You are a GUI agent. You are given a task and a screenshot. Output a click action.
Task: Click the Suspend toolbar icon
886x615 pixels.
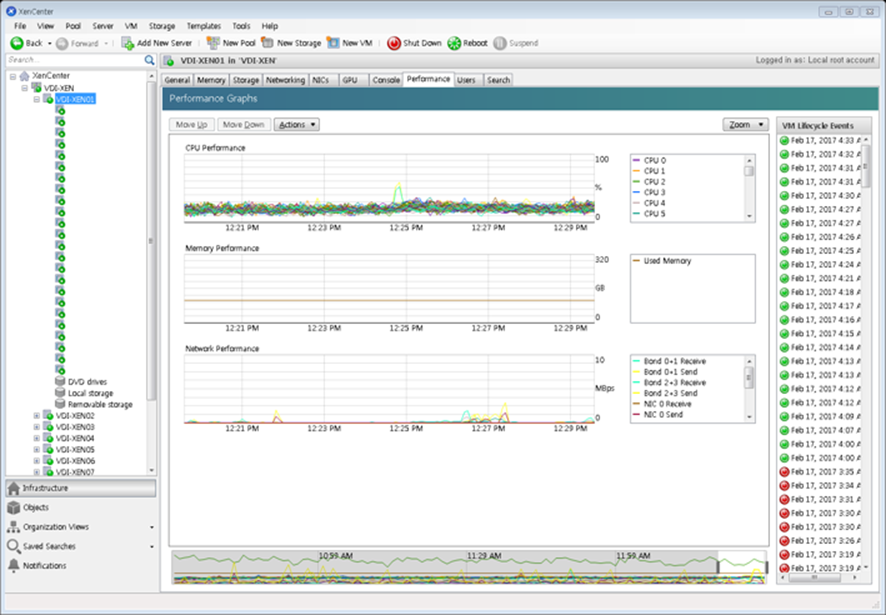tap(500, 43)
